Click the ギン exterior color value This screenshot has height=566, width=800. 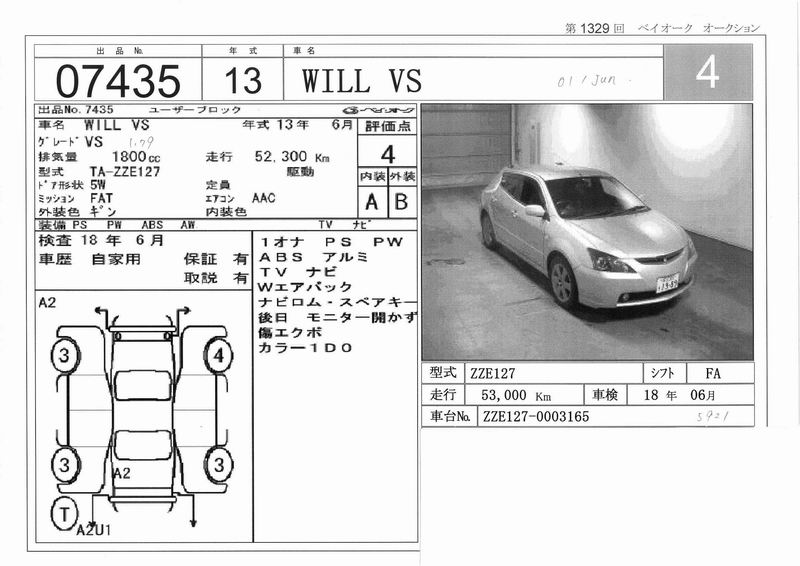[103, 211]
